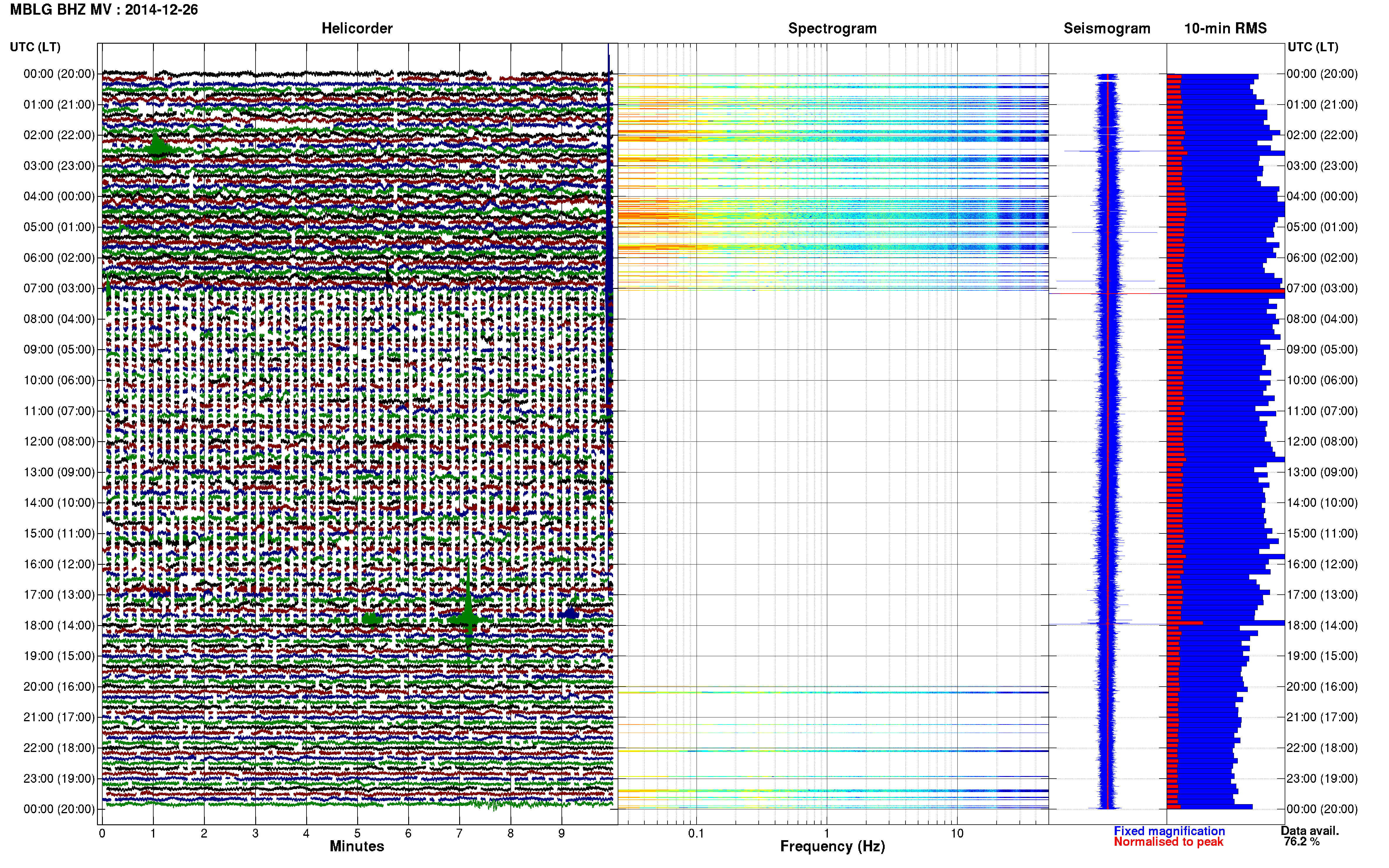Click Helicorder-side time label "10:00 (06:00)"
Viewport: 1389px width, 868px height.
point(59,380)
